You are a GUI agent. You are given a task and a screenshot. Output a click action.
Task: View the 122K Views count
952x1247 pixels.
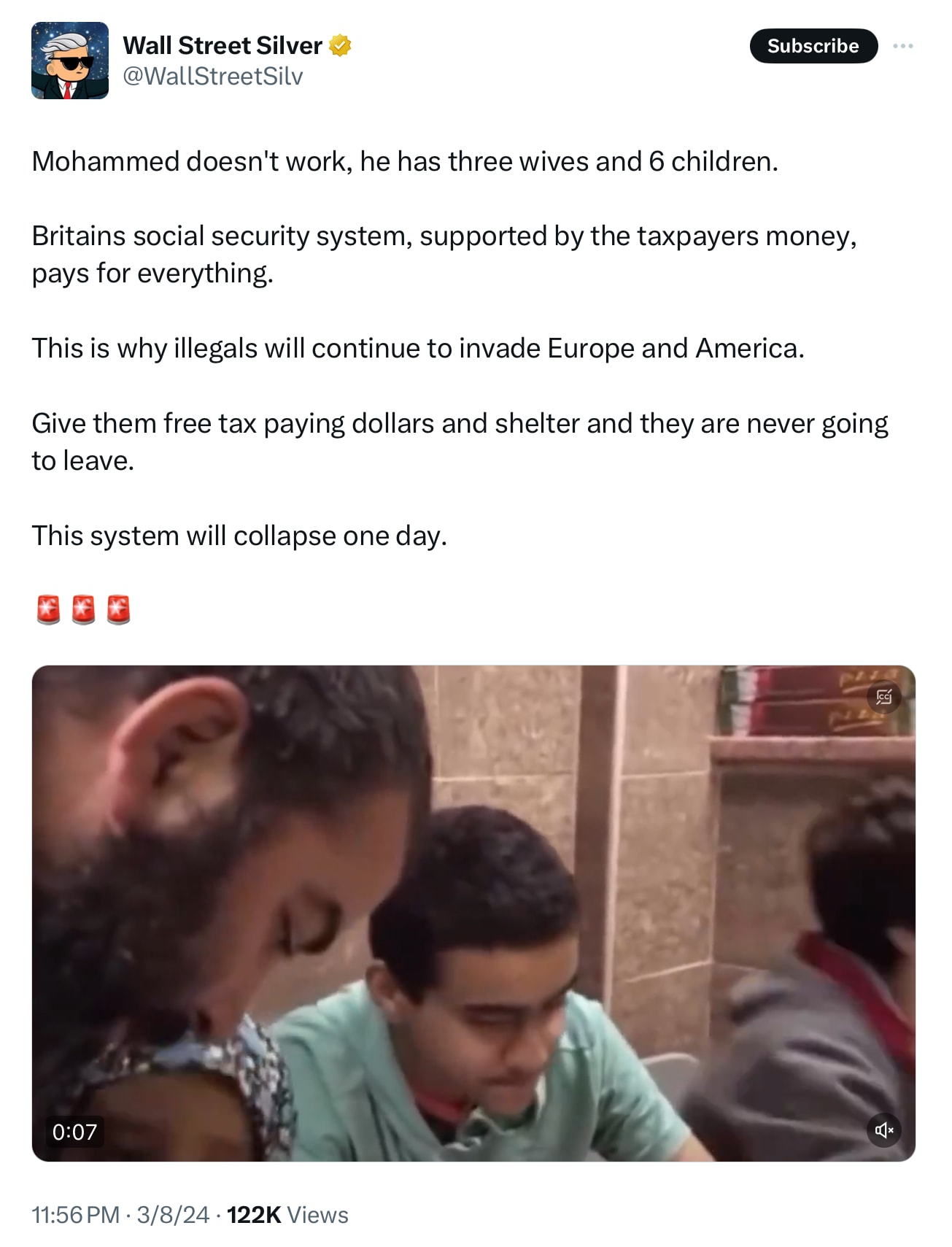tap(287, 1215)
